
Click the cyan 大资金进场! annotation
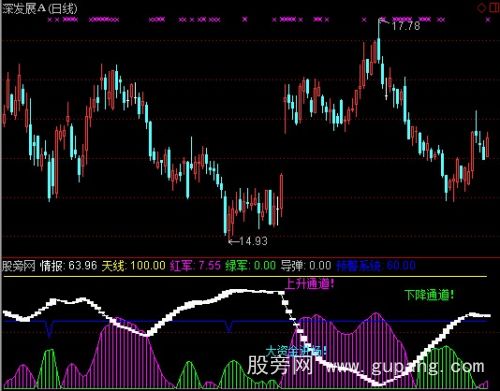(x=296, y=351)
